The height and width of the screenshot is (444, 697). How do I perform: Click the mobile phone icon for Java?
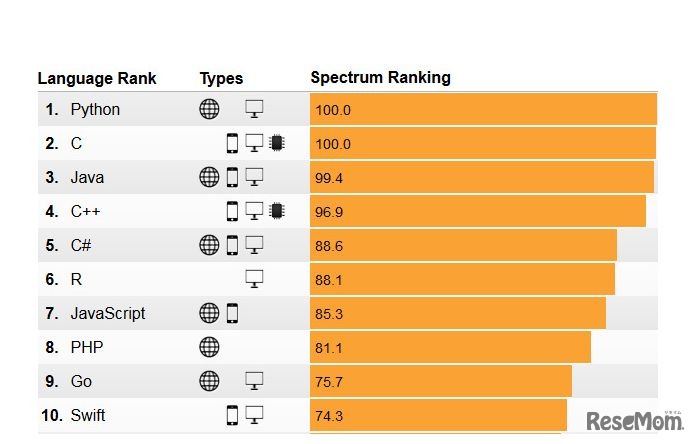click(x=232, y=178)
